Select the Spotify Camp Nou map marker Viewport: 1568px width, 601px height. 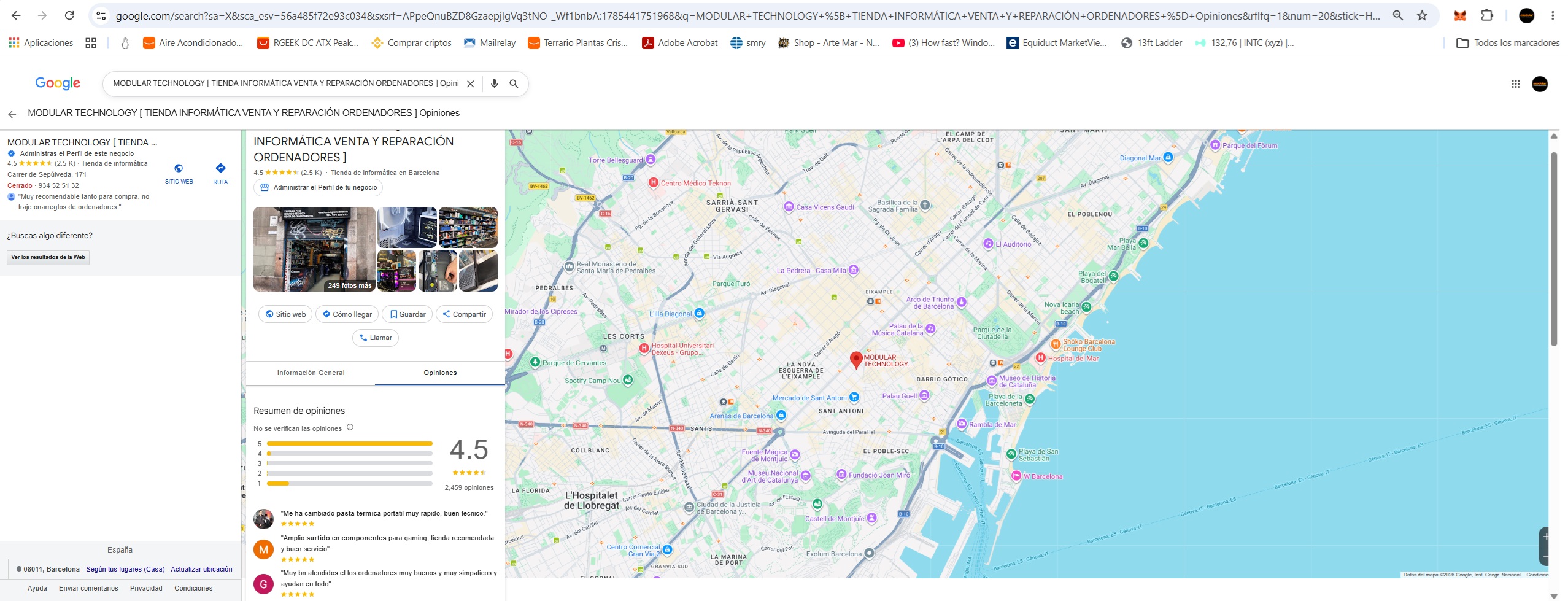coord(627,380)
